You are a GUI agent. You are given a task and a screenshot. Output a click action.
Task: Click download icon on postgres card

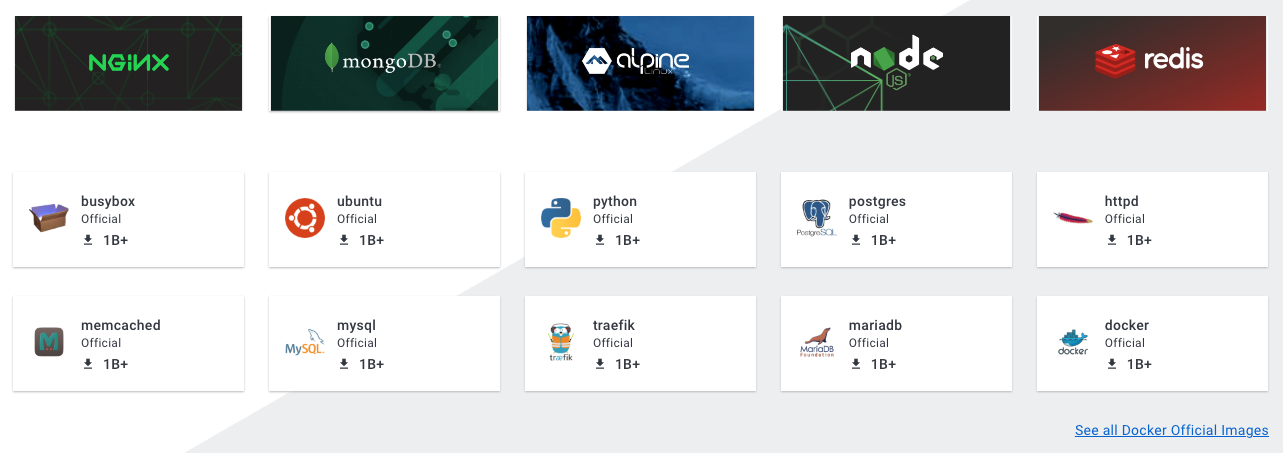coord(856,240)
